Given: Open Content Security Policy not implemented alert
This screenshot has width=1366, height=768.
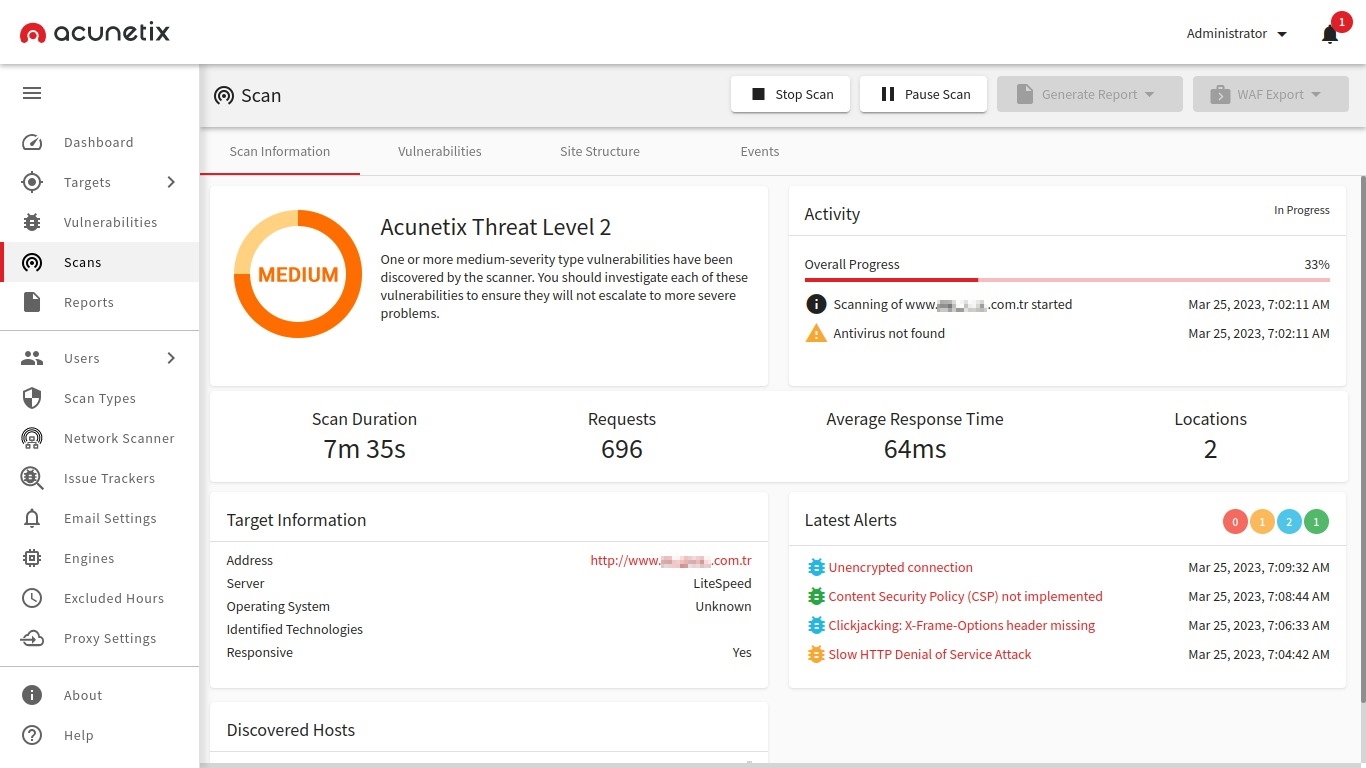Looking at the screenshot, I should [x=965, y=596].
